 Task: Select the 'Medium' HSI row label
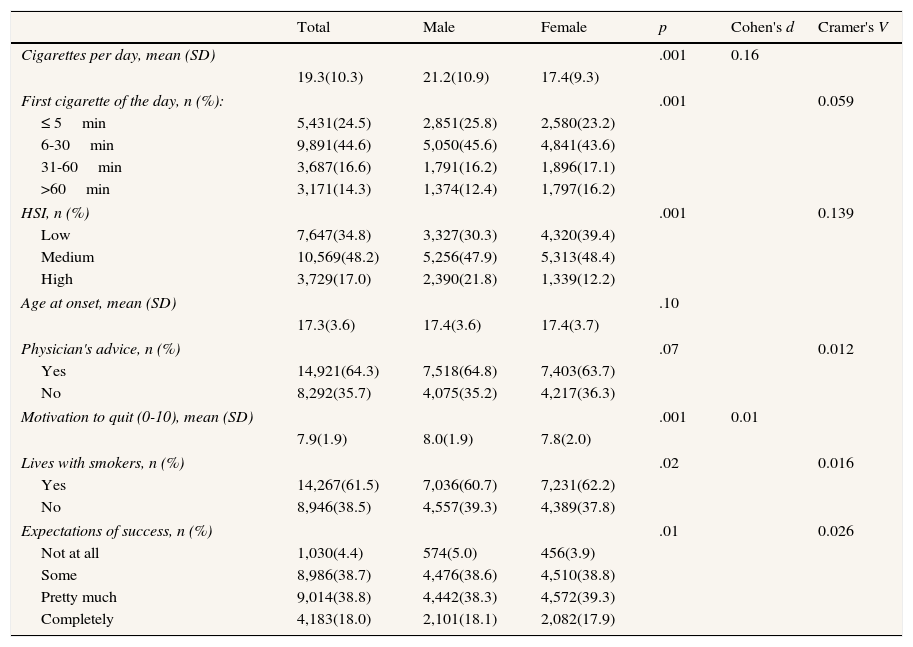(x=67, y=257)
